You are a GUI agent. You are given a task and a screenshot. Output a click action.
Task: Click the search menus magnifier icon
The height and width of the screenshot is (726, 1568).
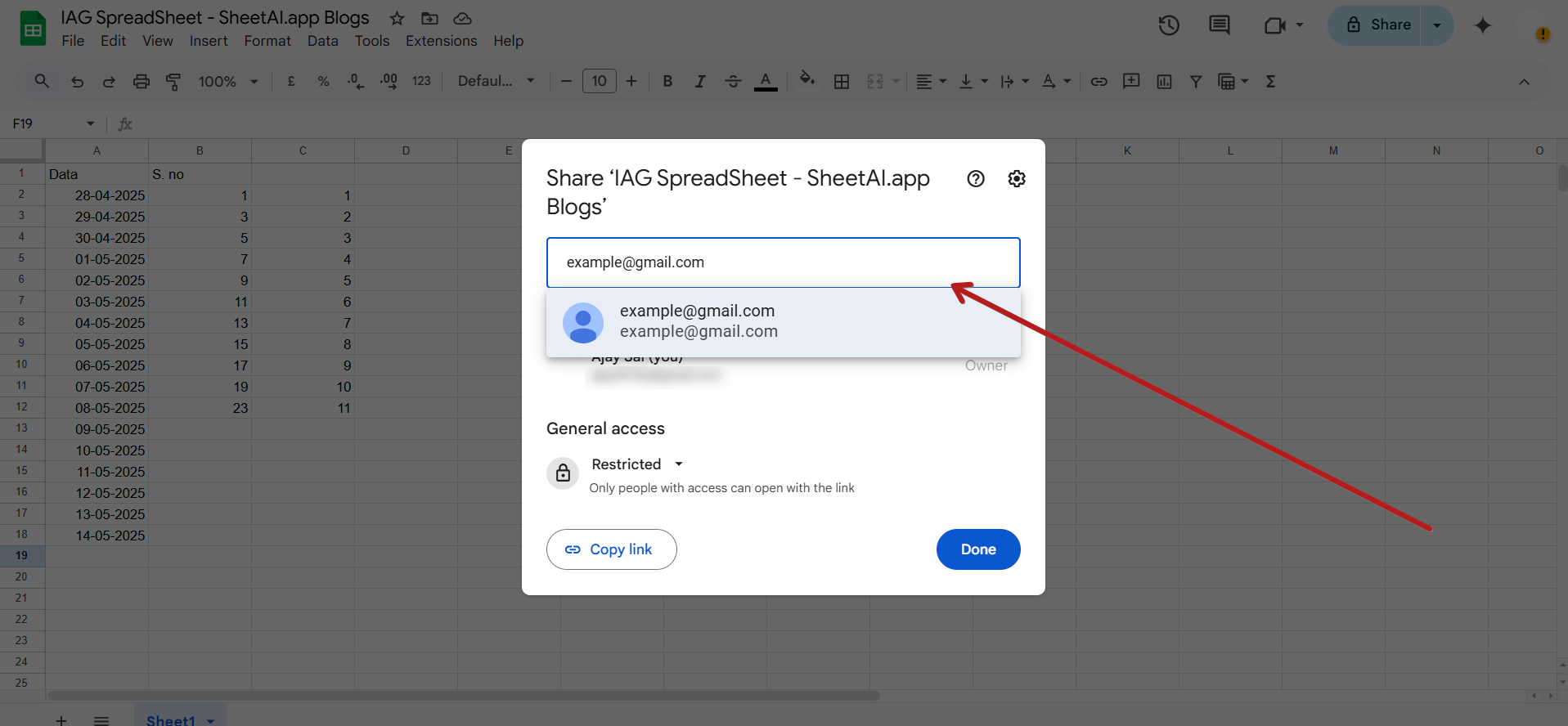[42, 81]
